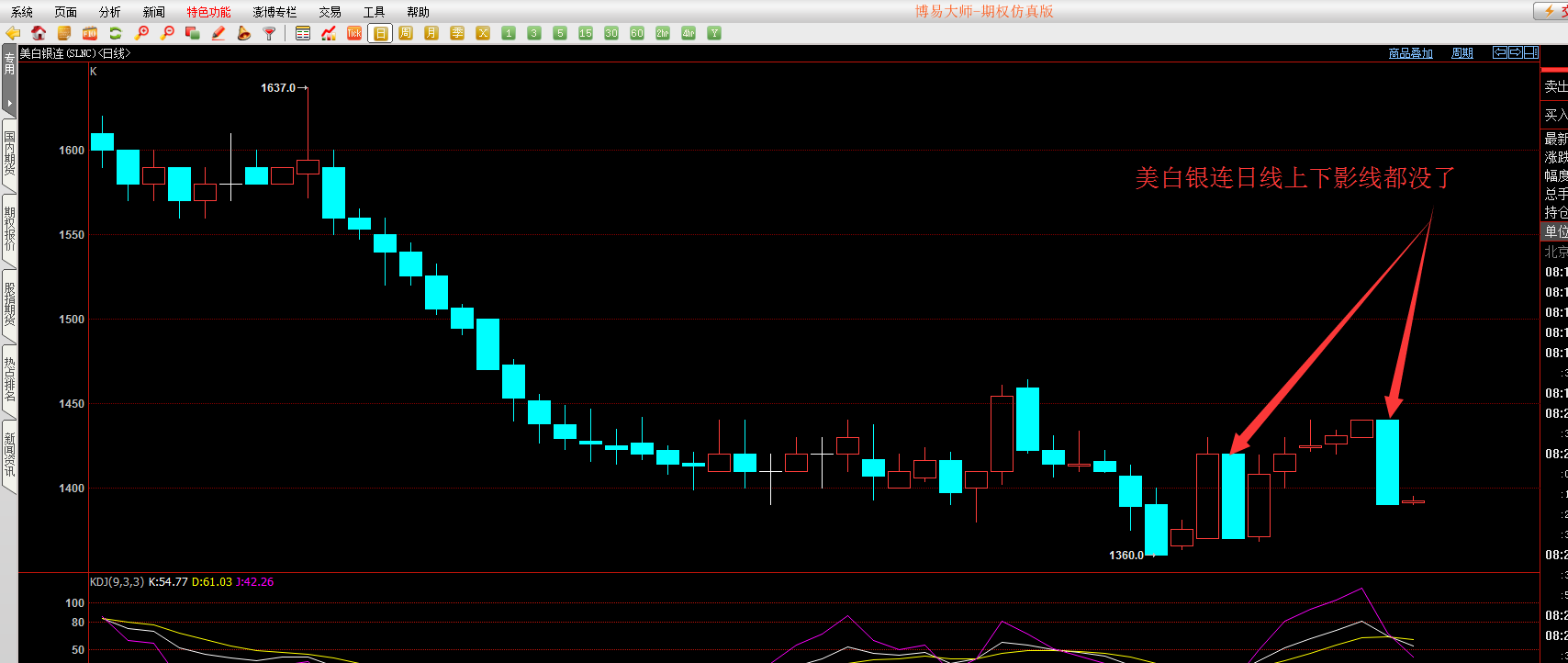The height and width of the screenshot is (663, 1568).
Task: Click the red funnel filter icon
Action: (269, 33)
